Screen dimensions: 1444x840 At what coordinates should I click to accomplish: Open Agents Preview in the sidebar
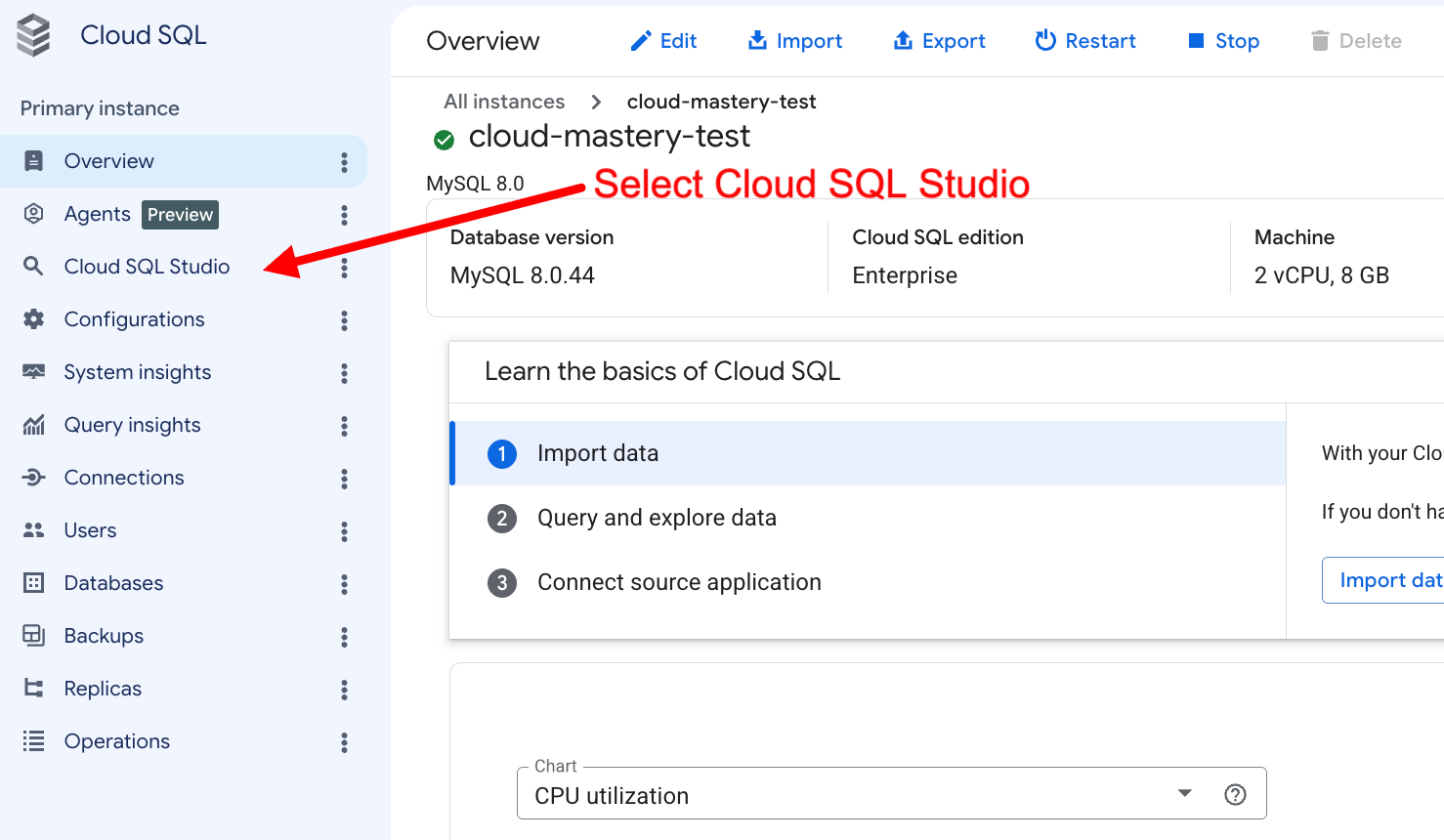point(184,214)
